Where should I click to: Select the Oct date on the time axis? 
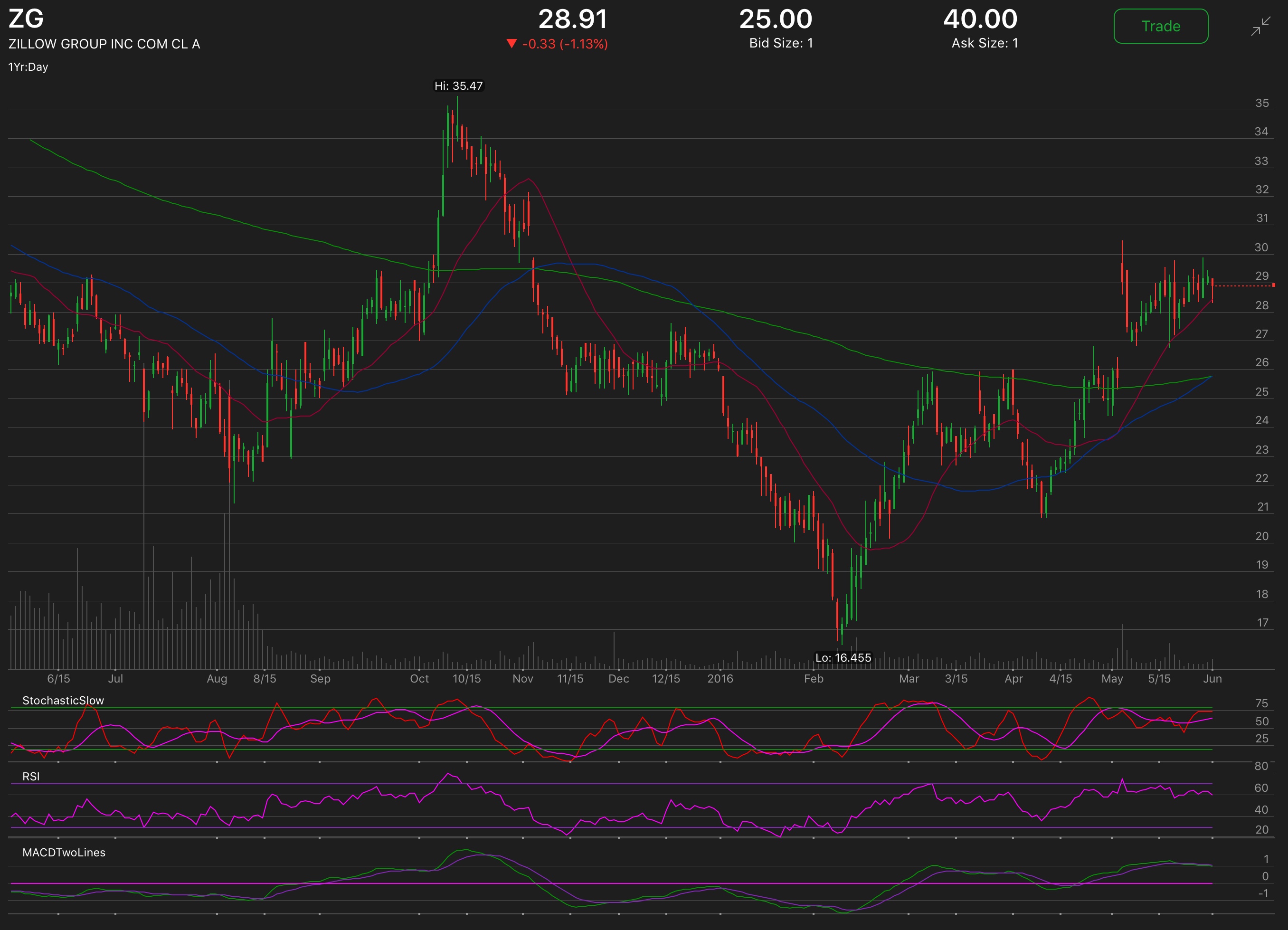[419, 678]
